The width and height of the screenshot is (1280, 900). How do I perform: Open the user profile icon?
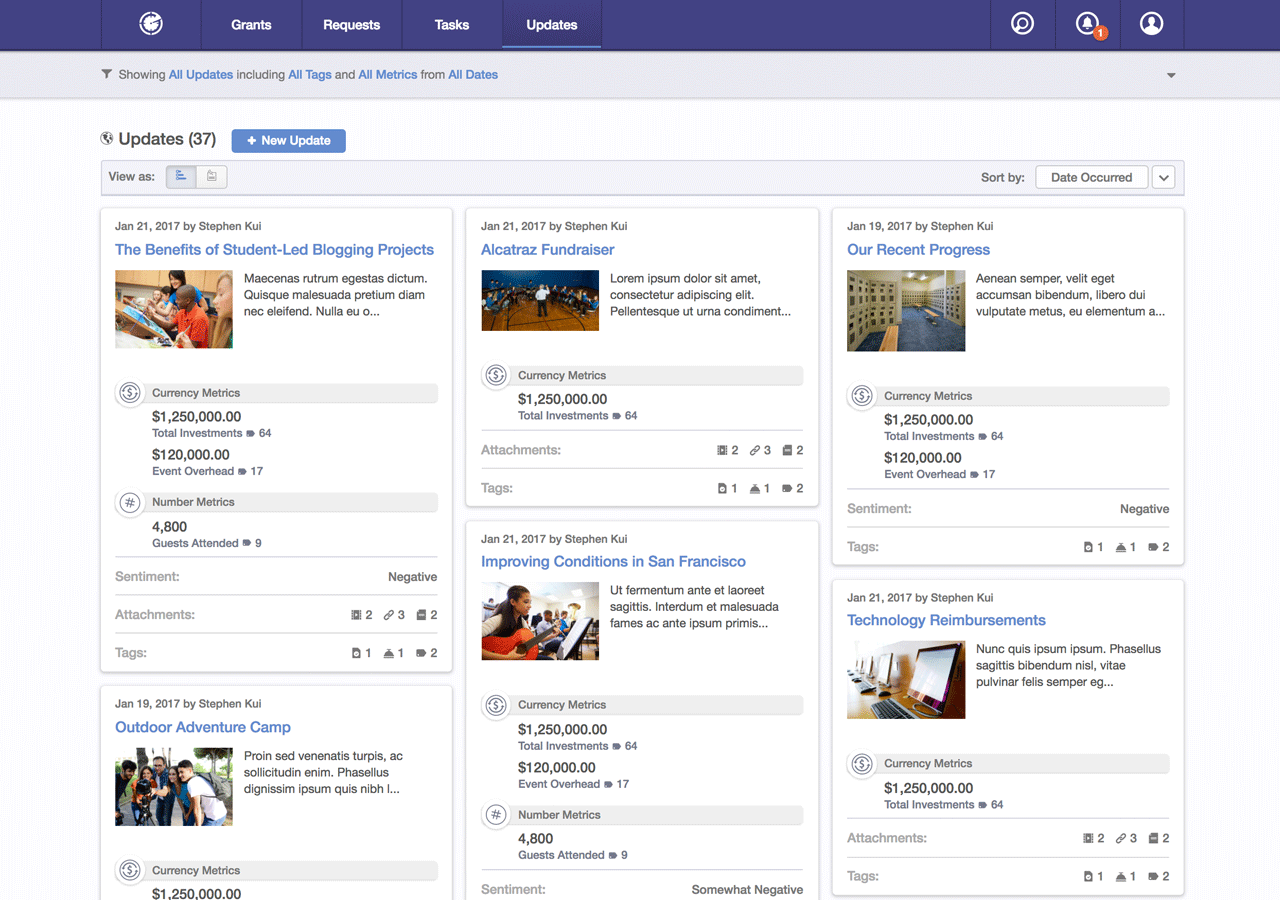click(x=1152, y=24)
